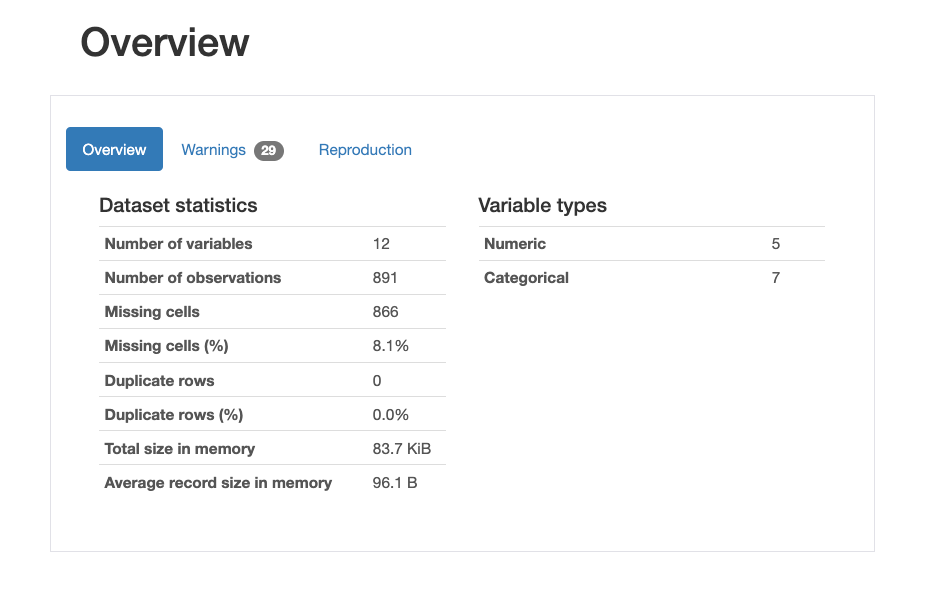The image size is (934, 595).
Task: Select the Variable types heading
Action: (542, 206)
